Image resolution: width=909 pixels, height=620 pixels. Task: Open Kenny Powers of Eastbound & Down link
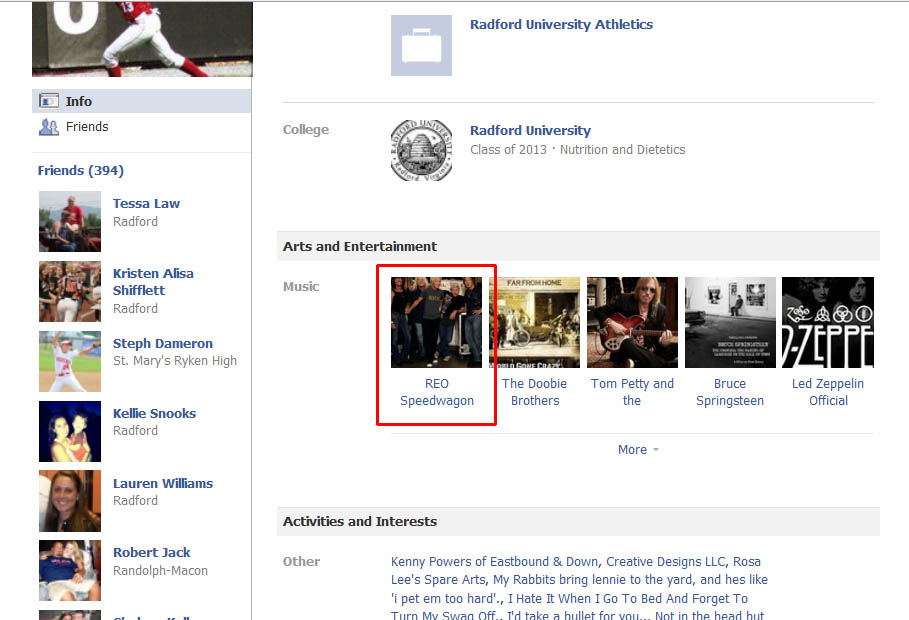(x=495, y=562)
